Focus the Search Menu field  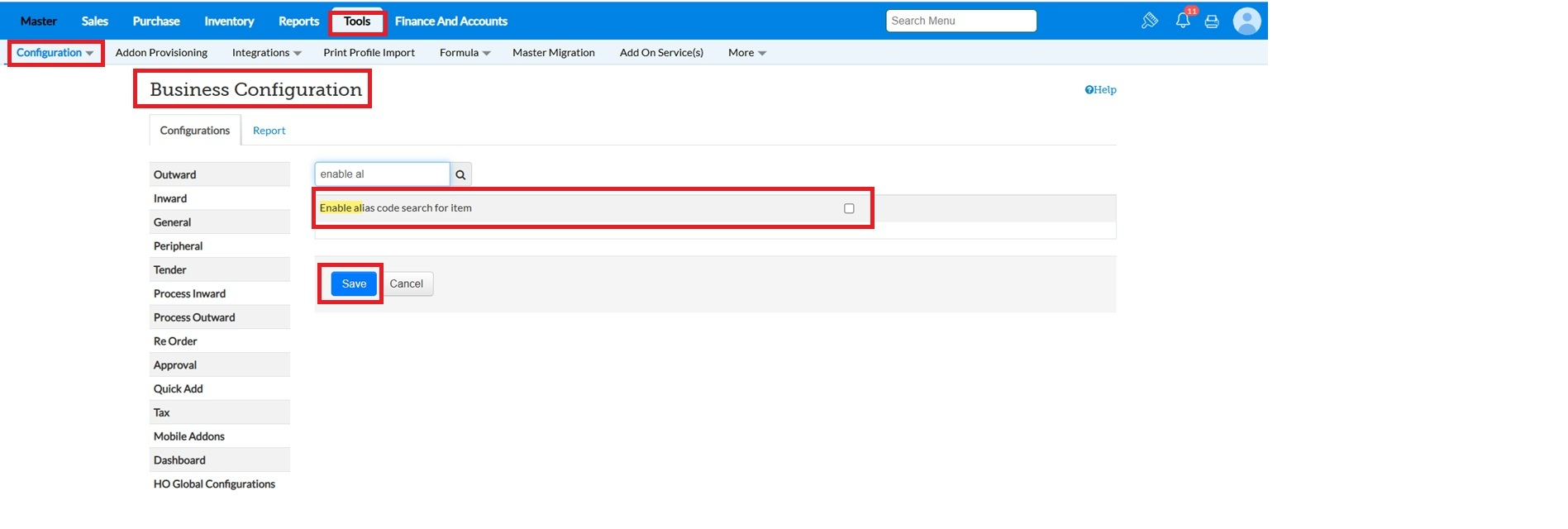click(961, 21)
